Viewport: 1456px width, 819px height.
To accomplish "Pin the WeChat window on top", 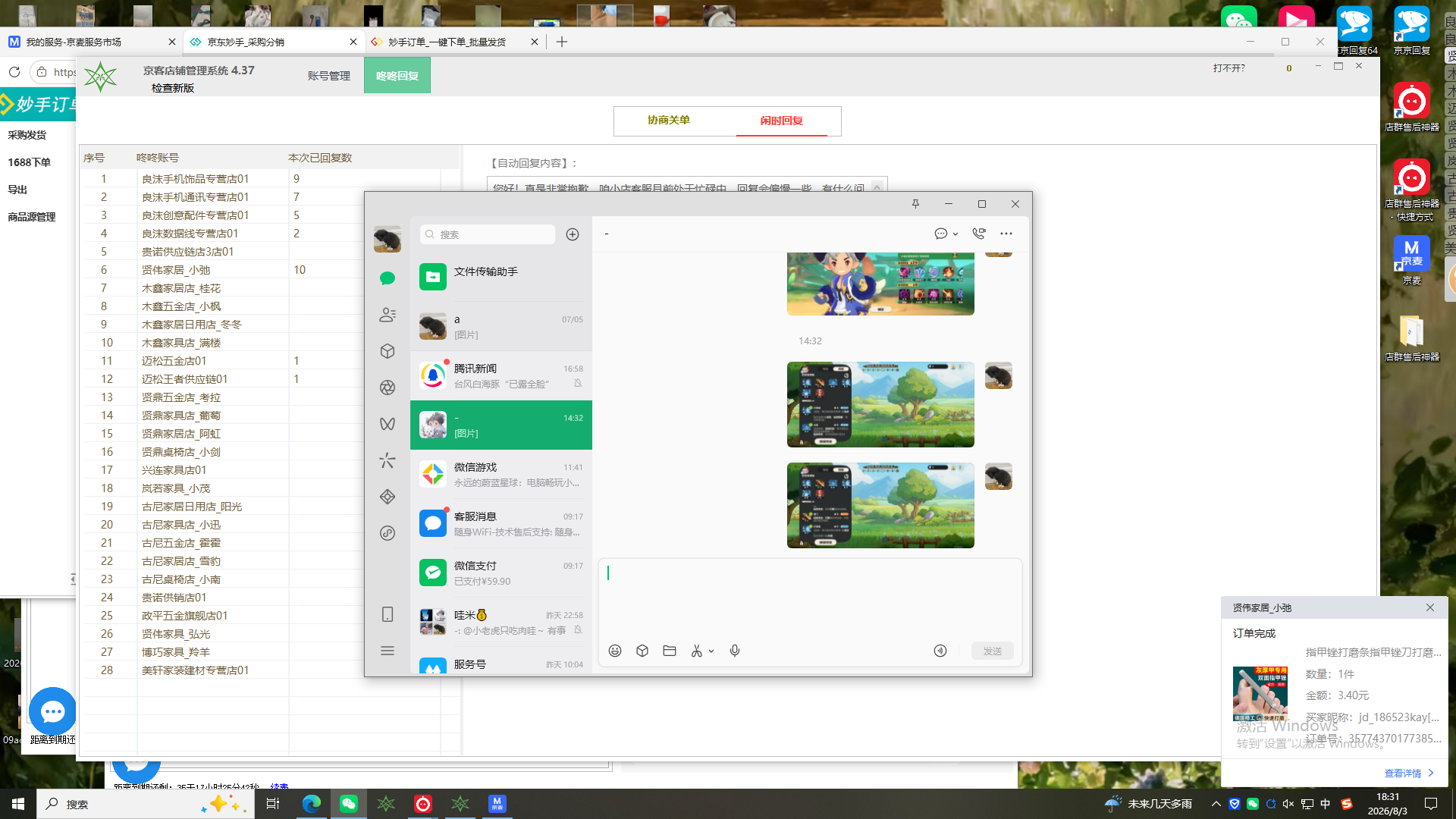I will click(x=915, y=204).
